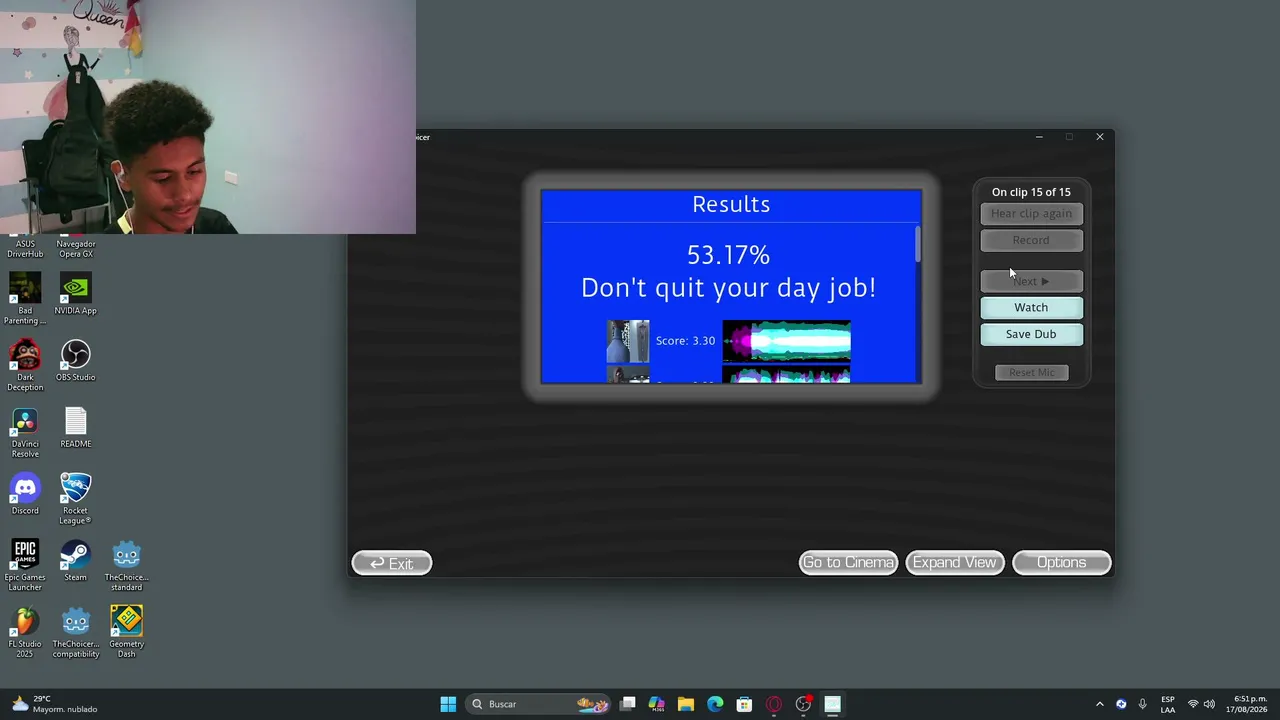This screenshot has height=720, width=1280.
Task: Click the Next clip button
Action: 1031,281
